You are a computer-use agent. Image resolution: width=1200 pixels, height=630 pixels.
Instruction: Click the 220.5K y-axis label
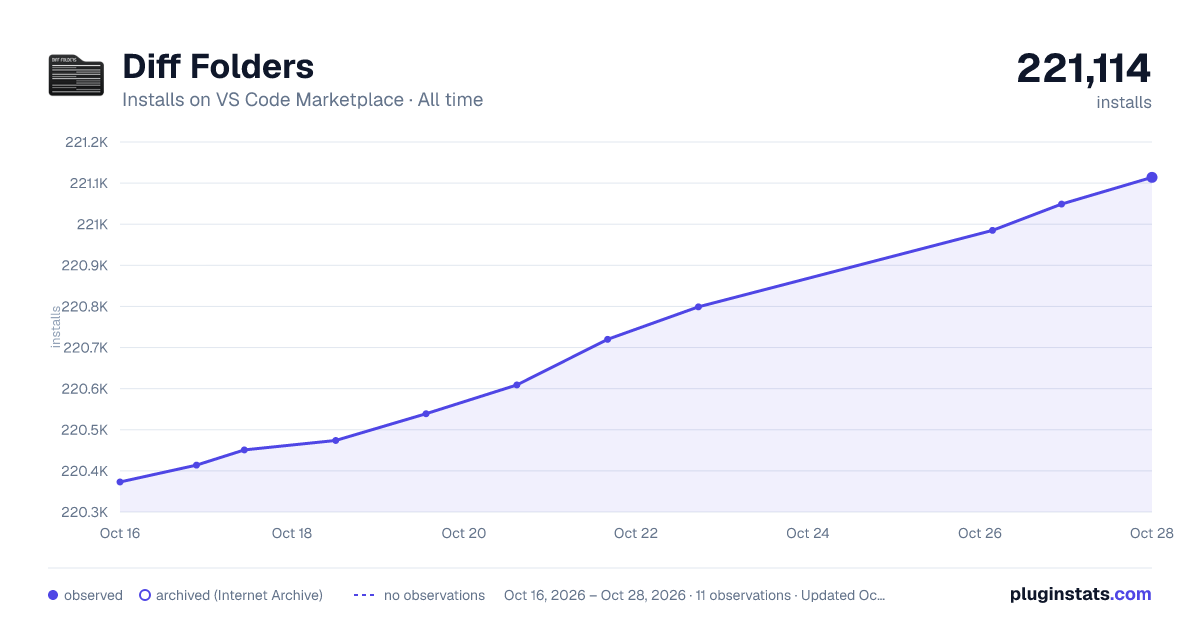[x=85, y=430]
